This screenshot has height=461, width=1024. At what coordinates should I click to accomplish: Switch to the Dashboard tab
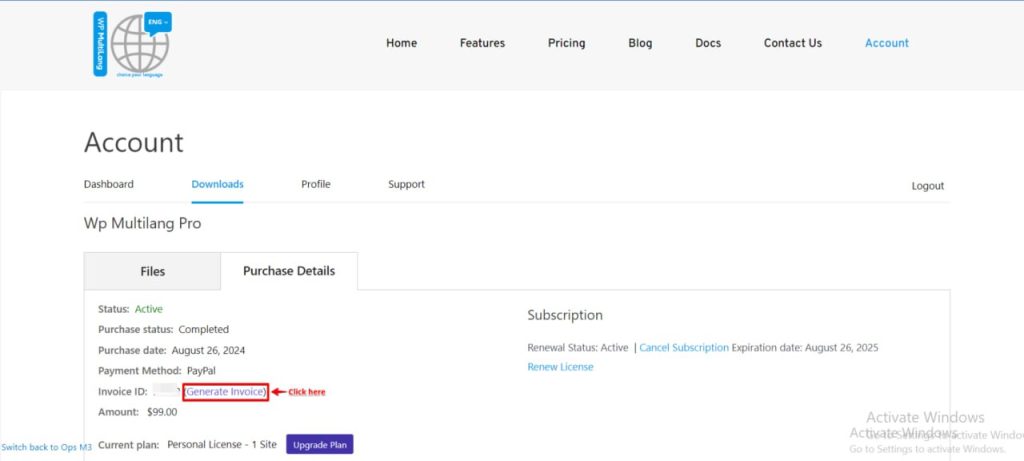tap(108, 184)
